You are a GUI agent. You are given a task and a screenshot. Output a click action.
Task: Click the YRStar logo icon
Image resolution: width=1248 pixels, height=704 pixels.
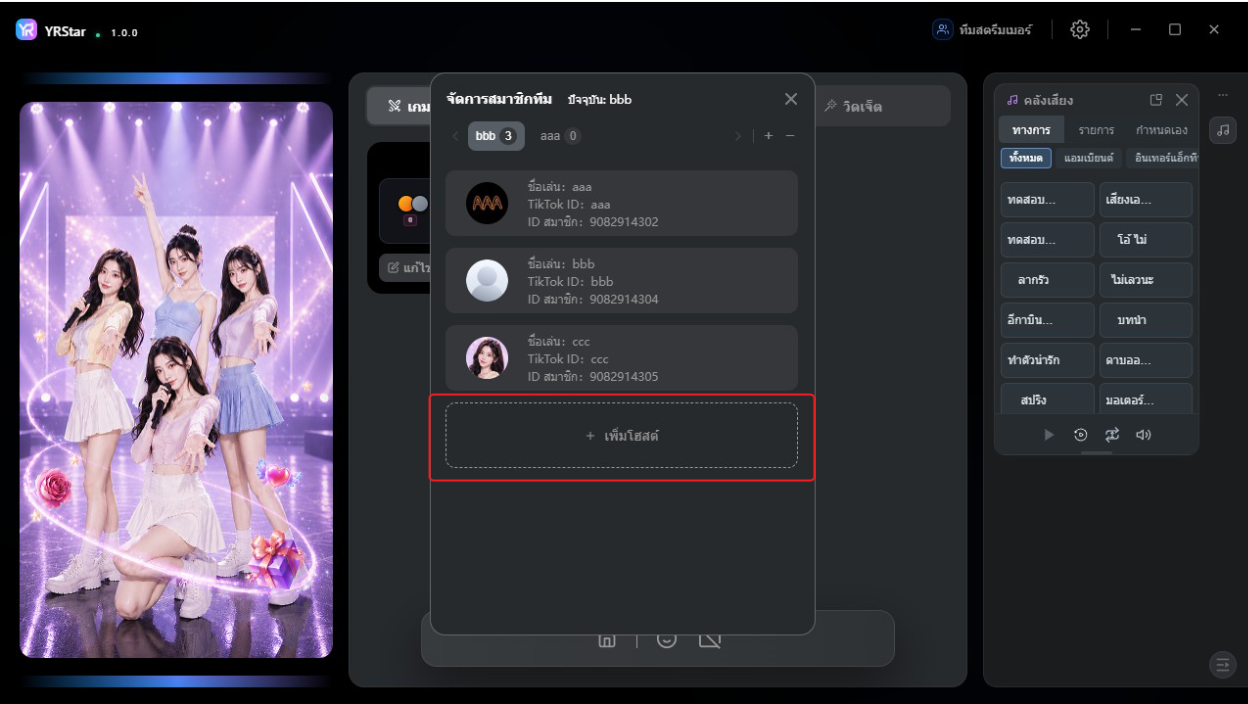26,30
